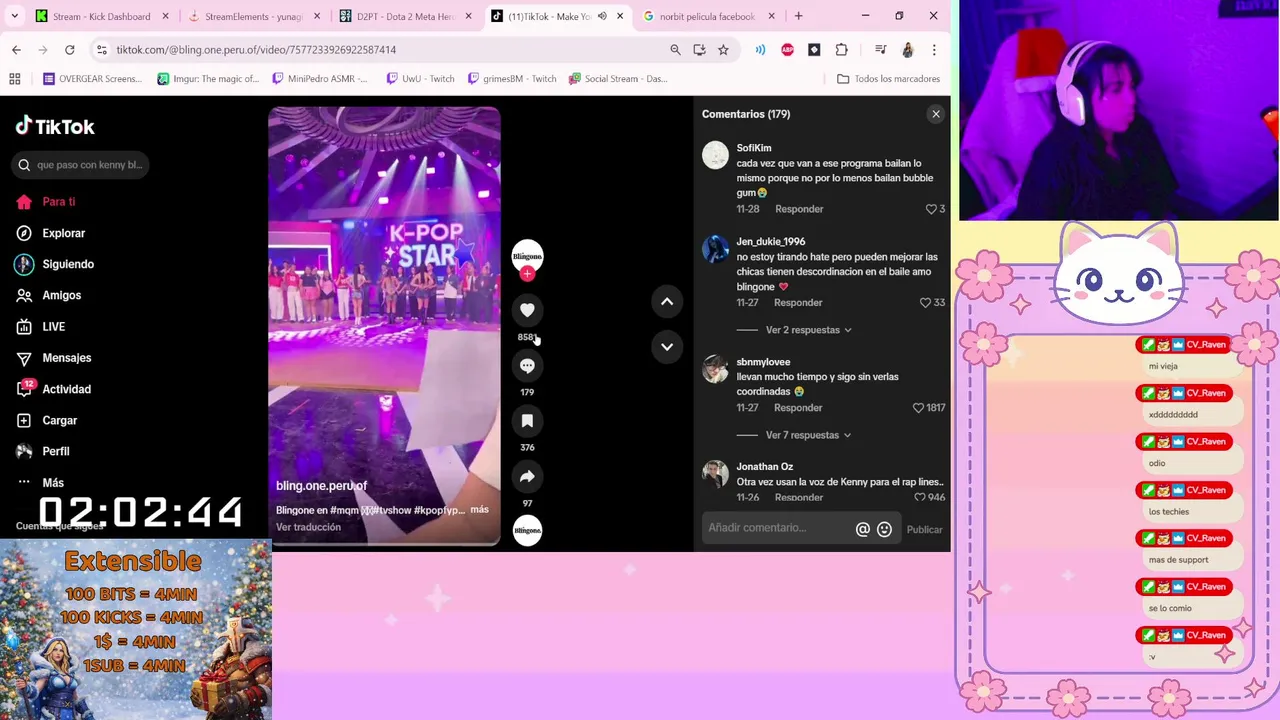Screen dimensions: 1280x720
Task: Expand Ver 2 respuestas replies
Action: tap(808, 330)
